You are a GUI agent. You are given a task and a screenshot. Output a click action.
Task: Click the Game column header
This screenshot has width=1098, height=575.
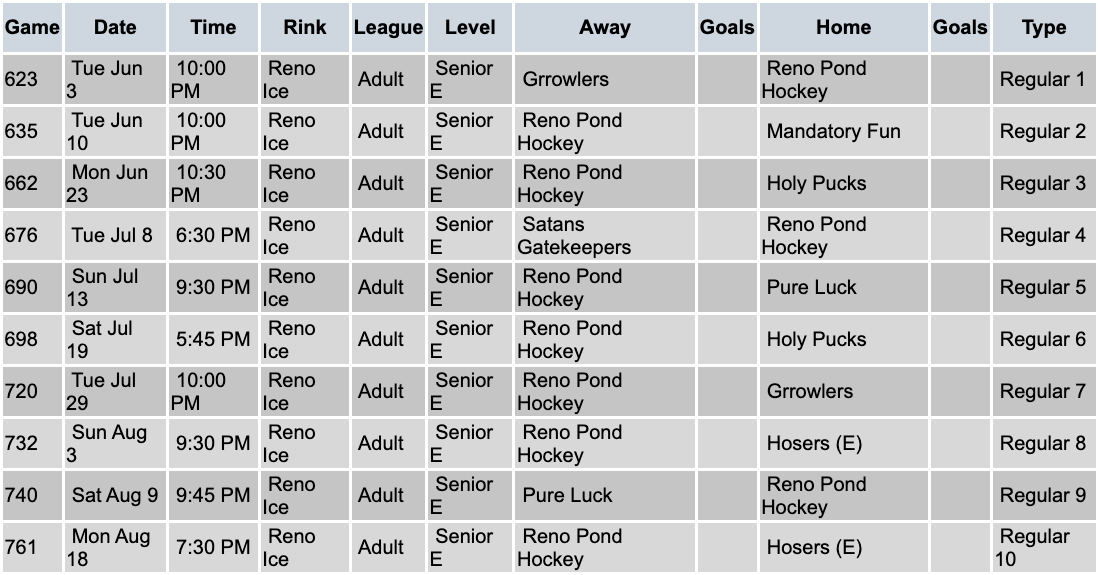[x=32, y=28]
